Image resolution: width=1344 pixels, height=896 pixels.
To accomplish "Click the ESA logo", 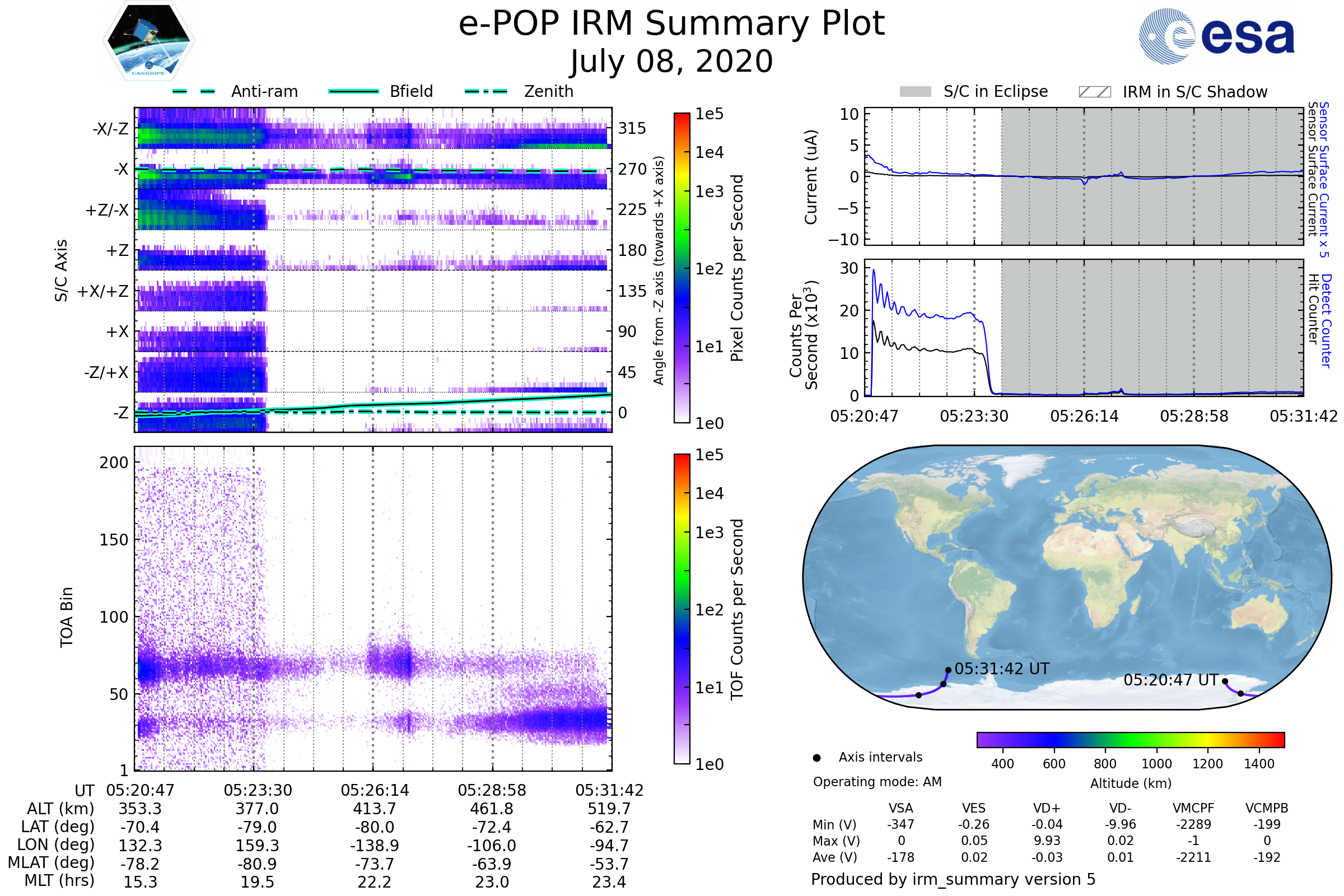I will [x=1216, y=35].
